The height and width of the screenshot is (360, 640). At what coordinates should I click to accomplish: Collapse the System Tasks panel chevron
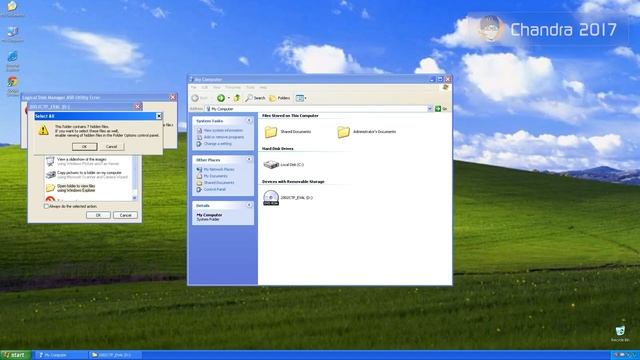(249, 121)
